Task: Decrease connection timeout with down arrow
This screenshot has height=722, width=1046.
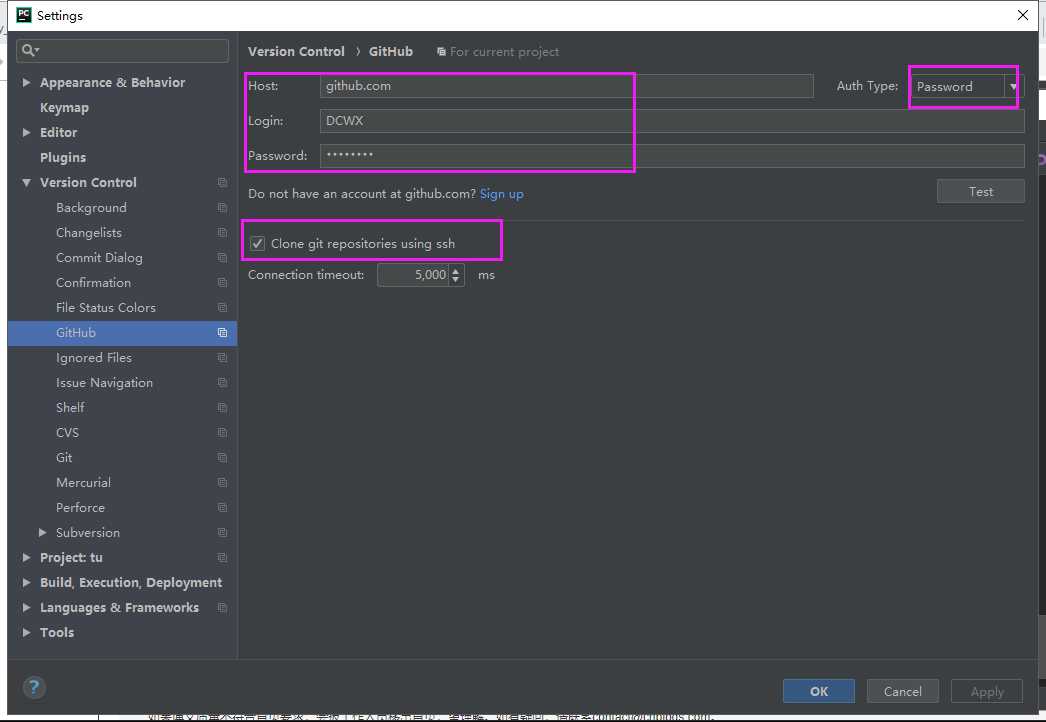Action: 456,280
